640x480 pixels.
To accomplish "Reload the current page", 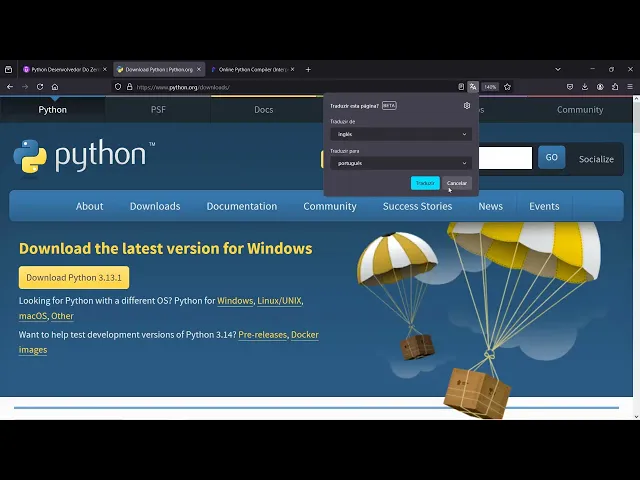I will tap(40, 87).
